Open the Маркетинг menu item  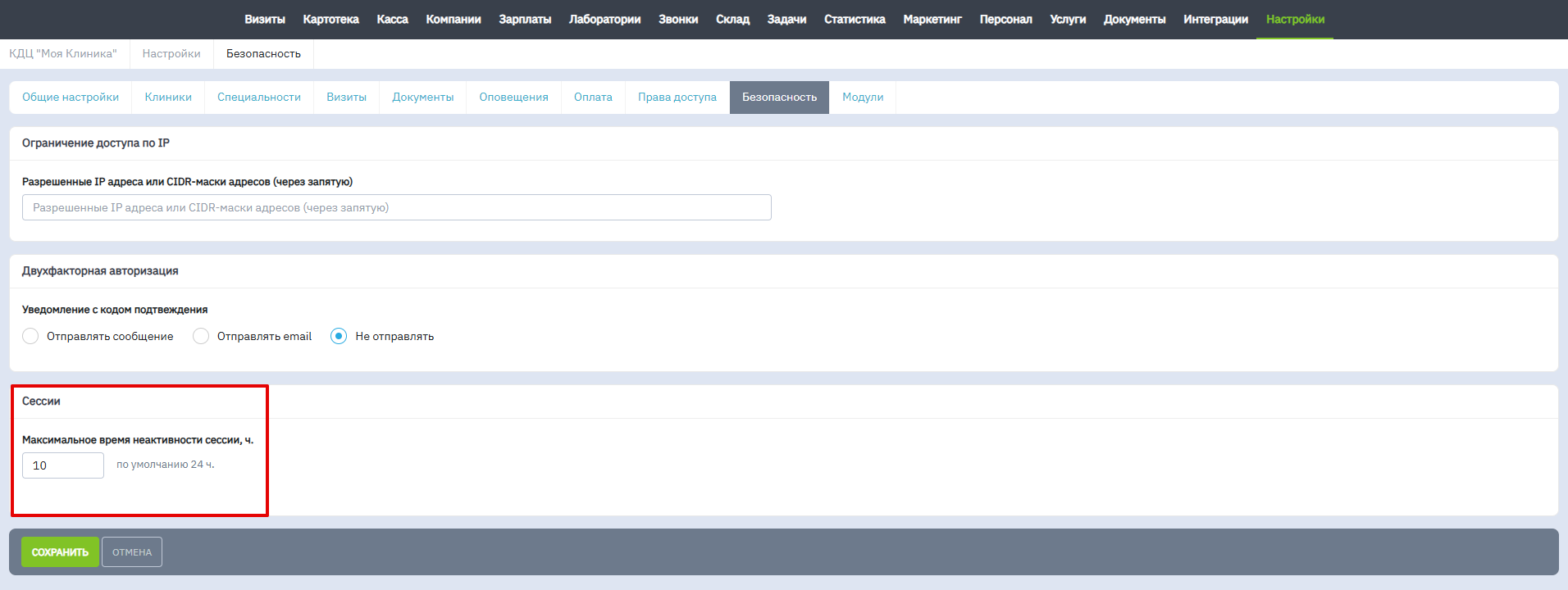coord(932,19)
